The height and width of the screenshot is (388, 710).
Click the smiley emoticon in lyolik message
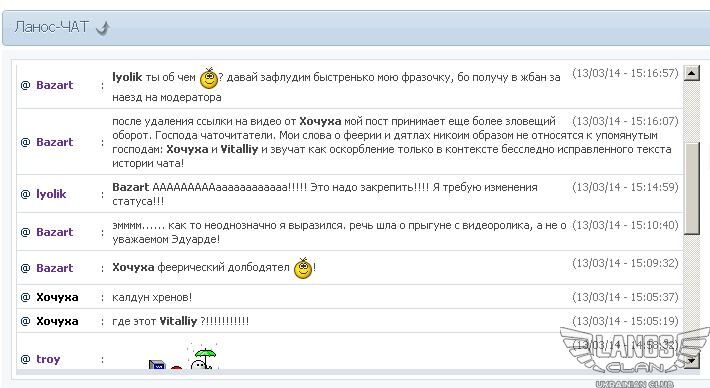pyautogui.click(x=209, y=78)
